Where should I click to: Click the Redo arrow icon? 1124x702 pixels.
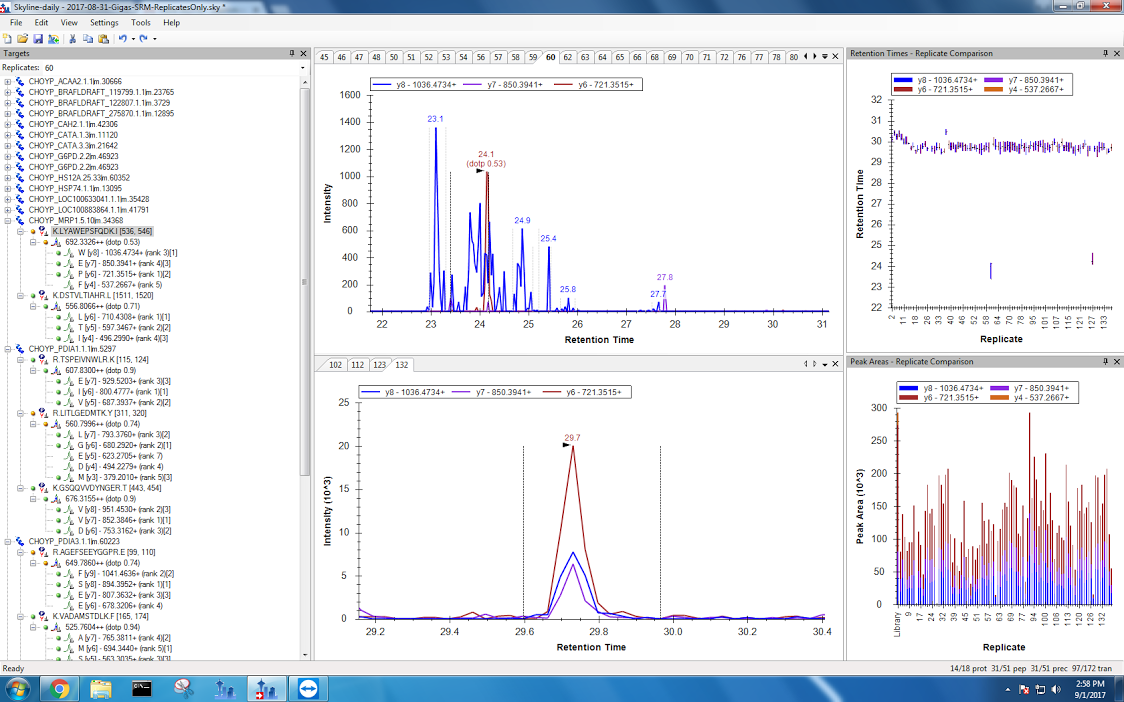(x=144, y=38)
